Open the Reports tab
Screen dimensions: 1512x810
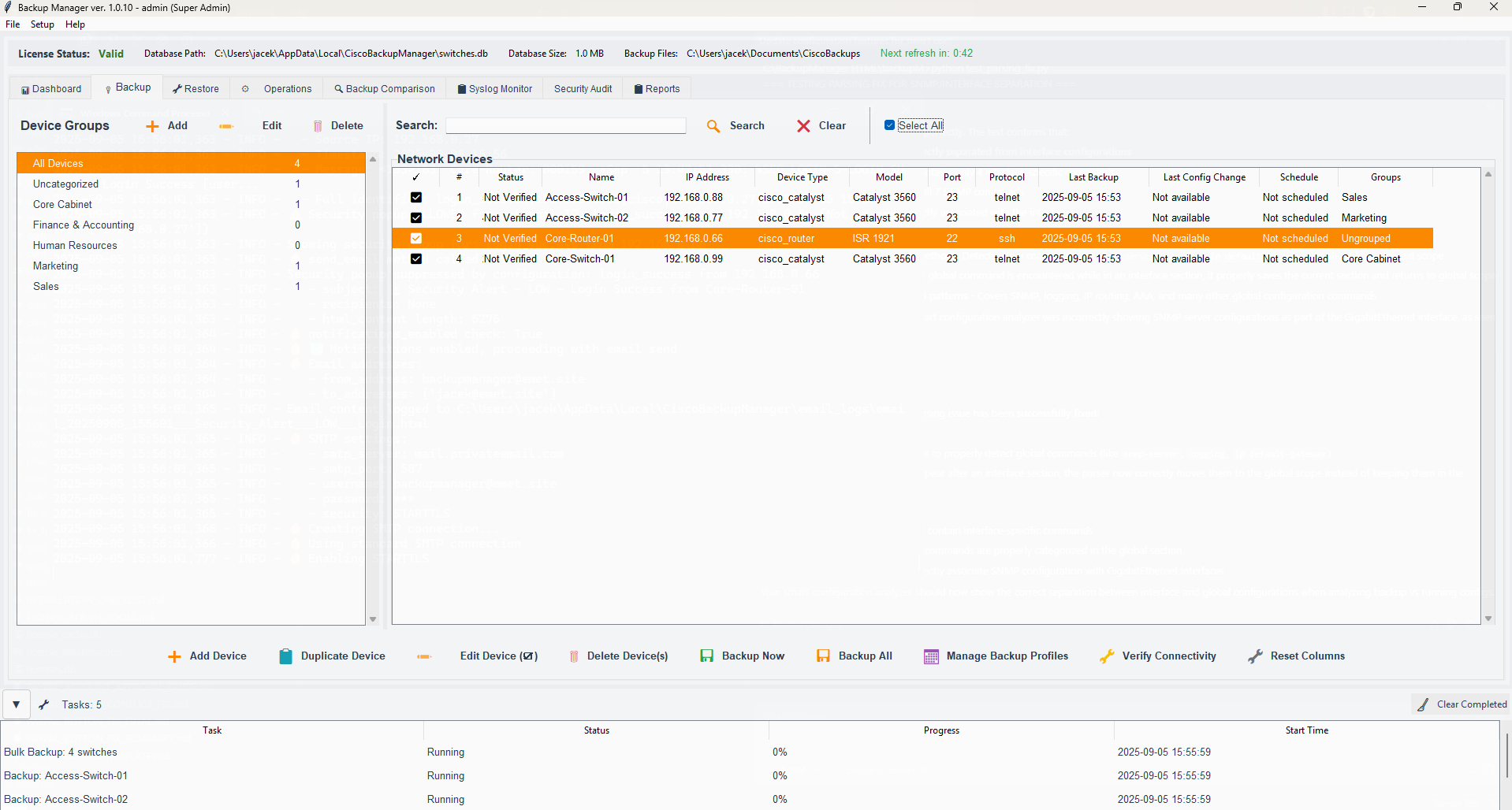coord(657,89)
